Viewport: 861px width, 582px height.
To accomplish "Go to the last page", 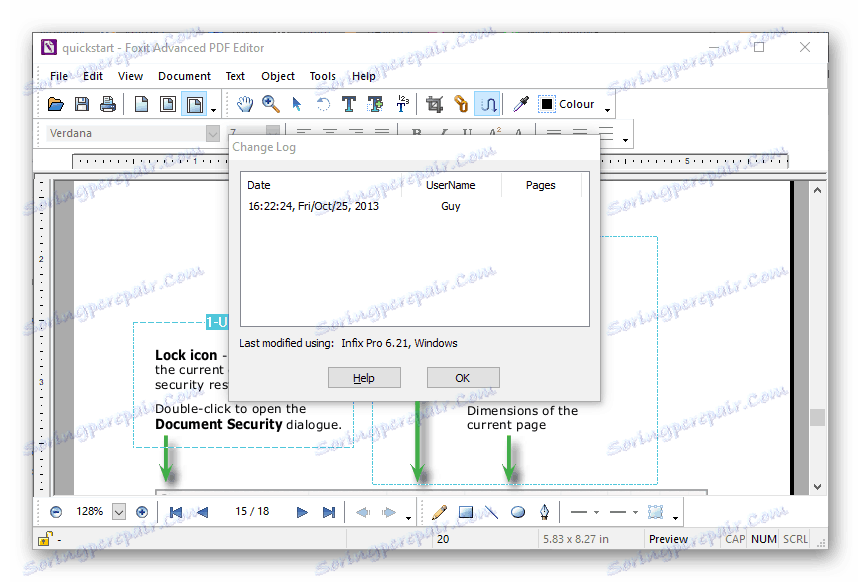I will 328,512.
